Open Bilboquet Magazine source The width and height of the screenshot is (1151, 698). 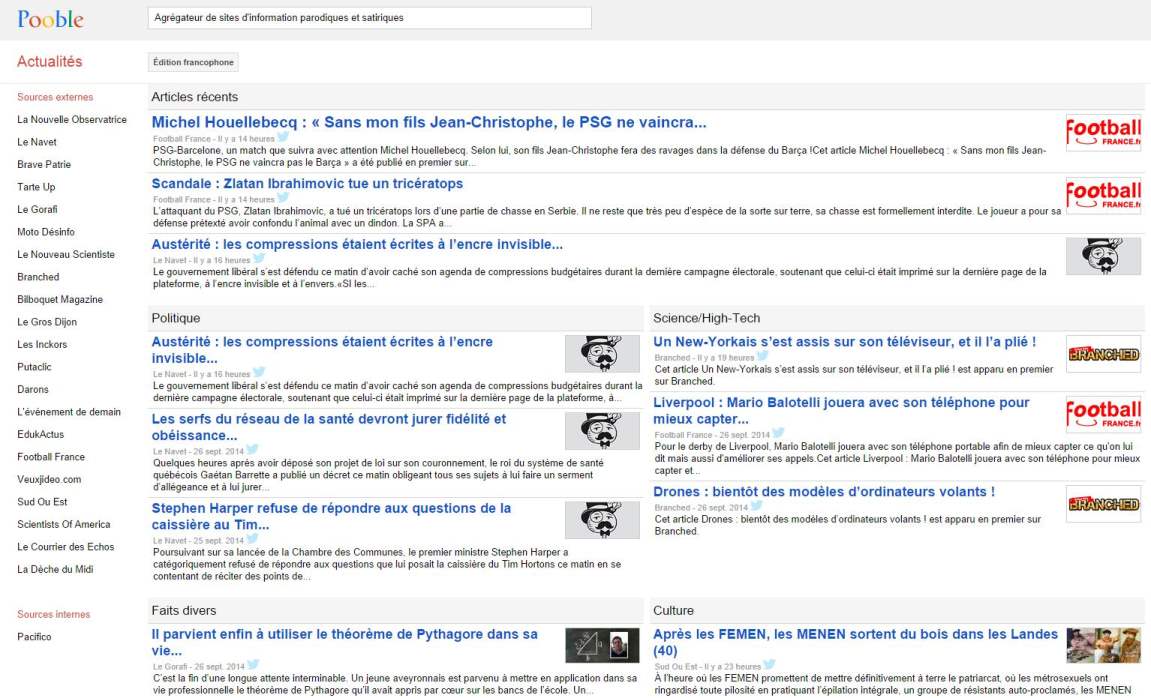pyautogui.click(x=60, y=299)
